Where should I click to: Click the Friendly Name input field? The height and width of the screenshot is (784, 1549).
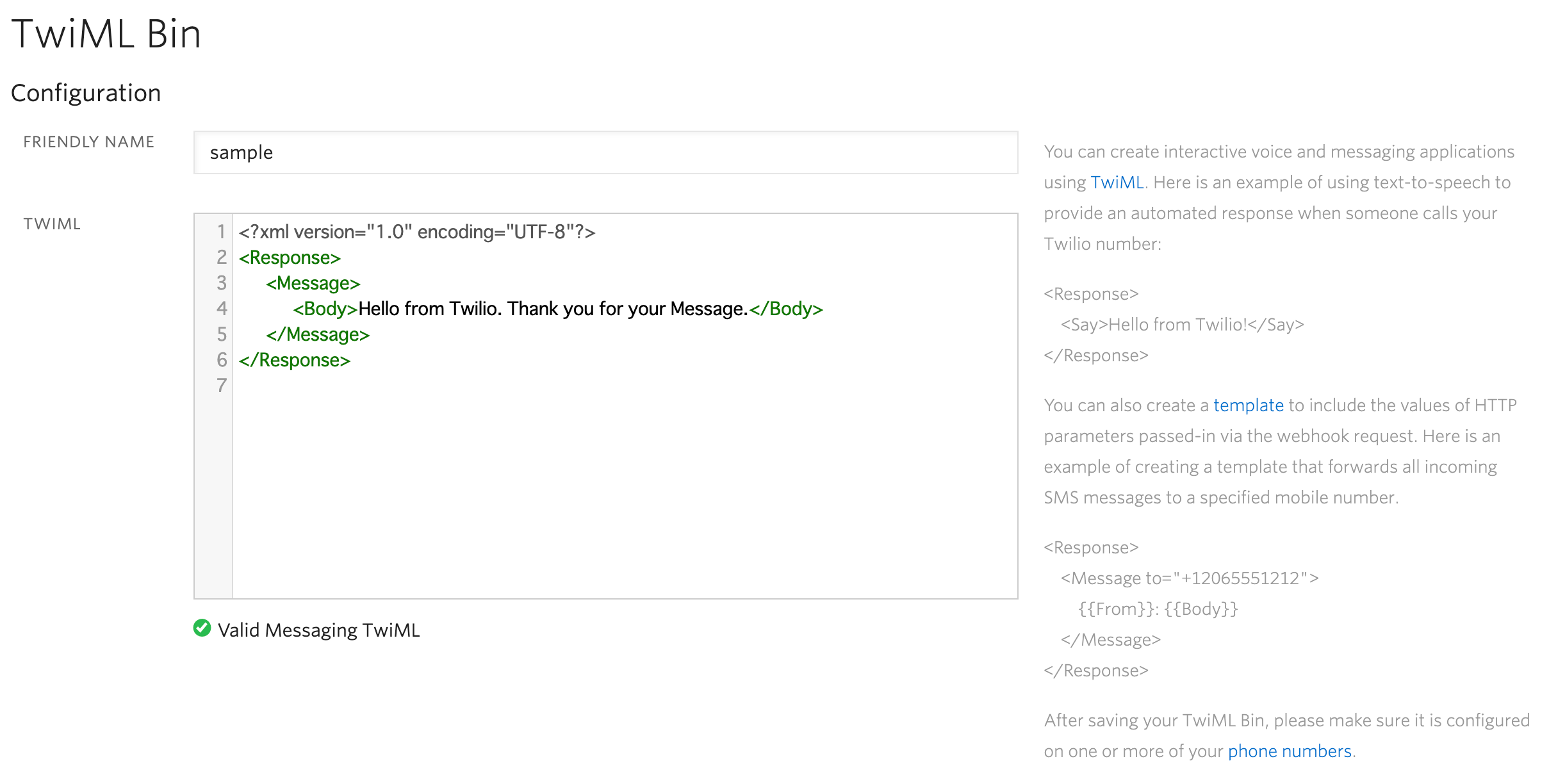pyautogui.click(x=605, y=152)
